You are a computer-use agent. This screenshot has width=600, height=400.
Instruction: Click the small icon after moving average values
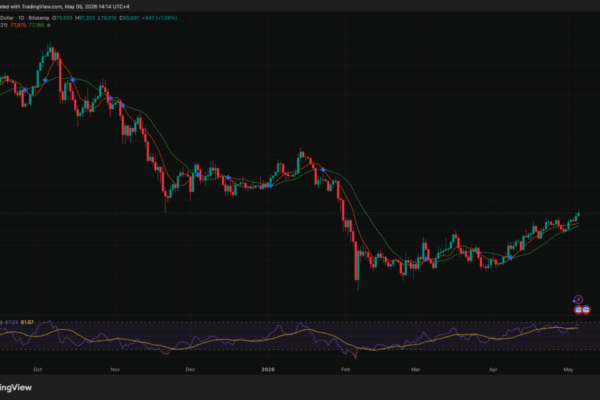tap(49, 25)
